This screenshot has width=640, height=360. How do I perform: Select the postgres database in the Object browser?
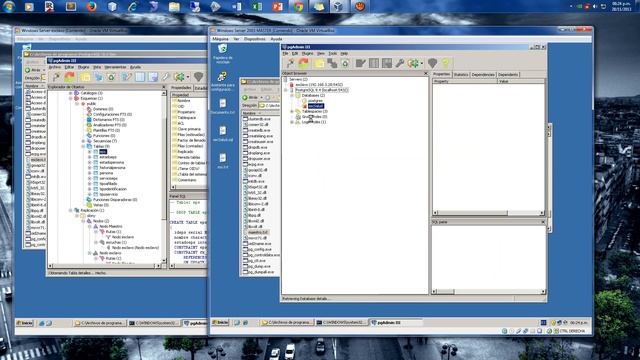315,100
